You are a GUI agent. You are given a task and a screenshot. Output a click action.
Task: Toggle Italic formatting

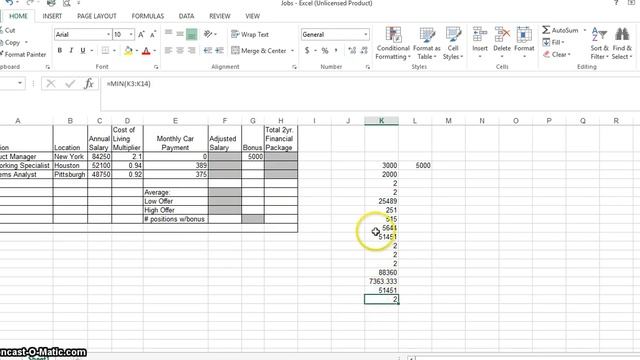[x=71, y=51]
